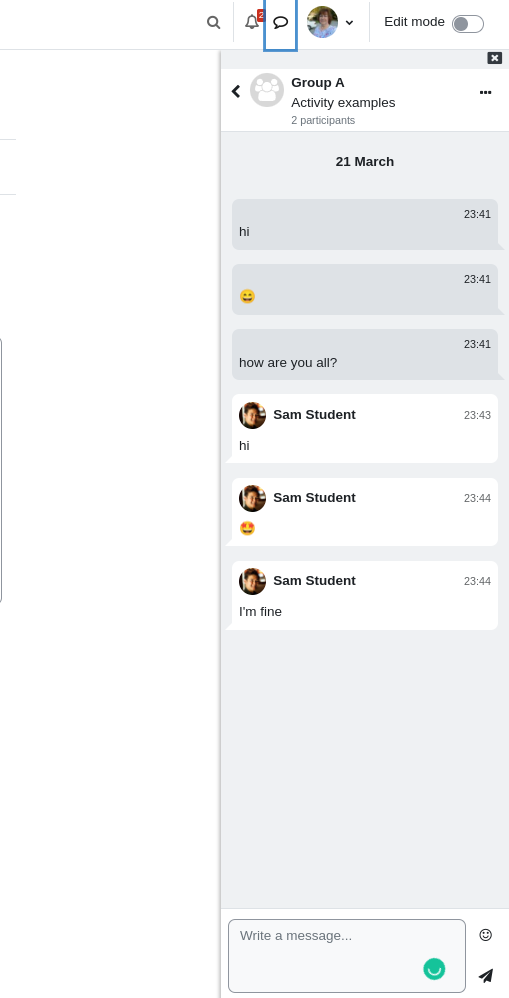Toggle the messaging drawer speech bubble
This screenshot has width=509, height=998.
point(281,23)
